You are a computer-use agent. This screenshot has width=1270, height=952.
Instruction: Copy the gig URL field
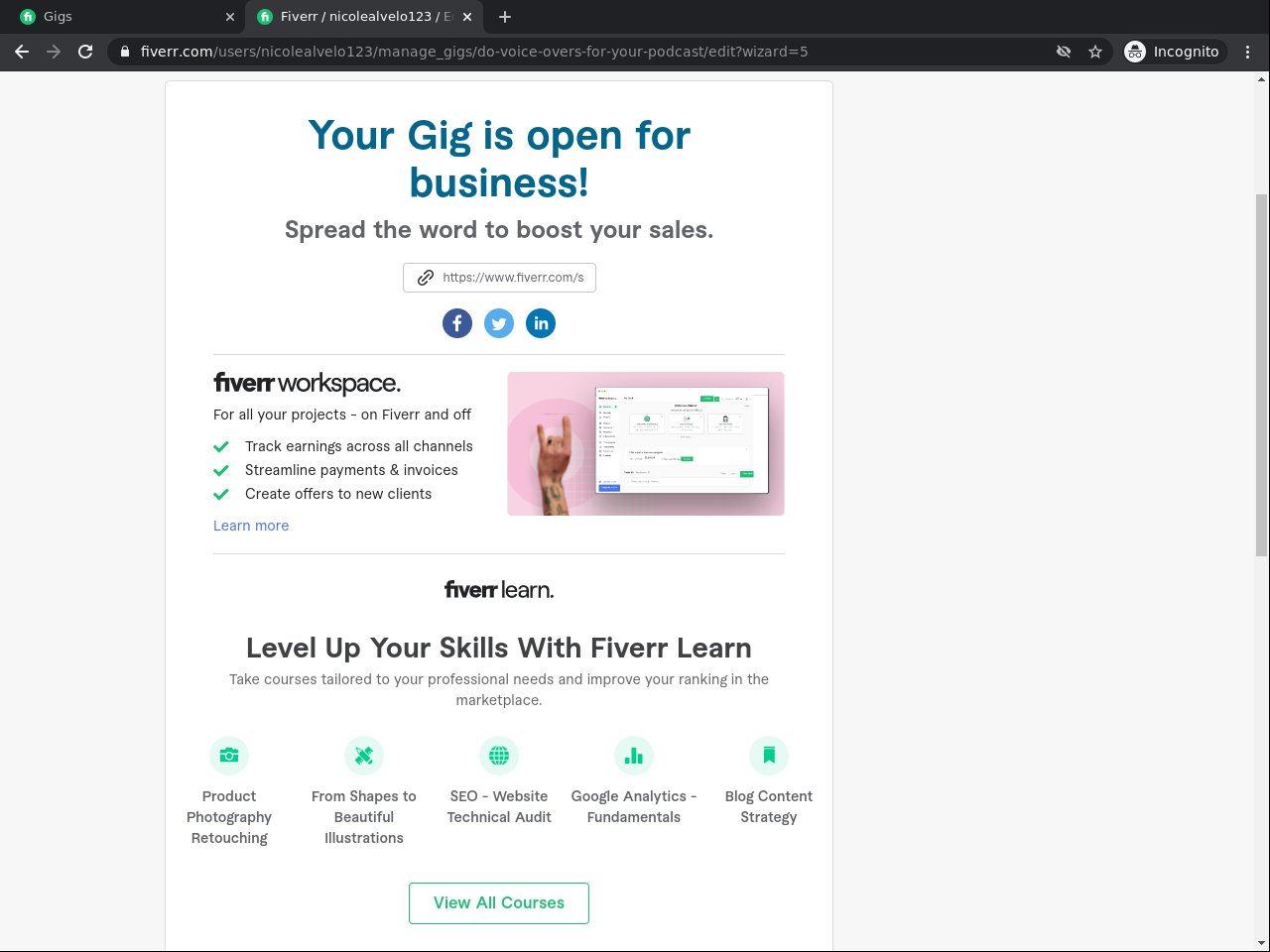(499, 278)
